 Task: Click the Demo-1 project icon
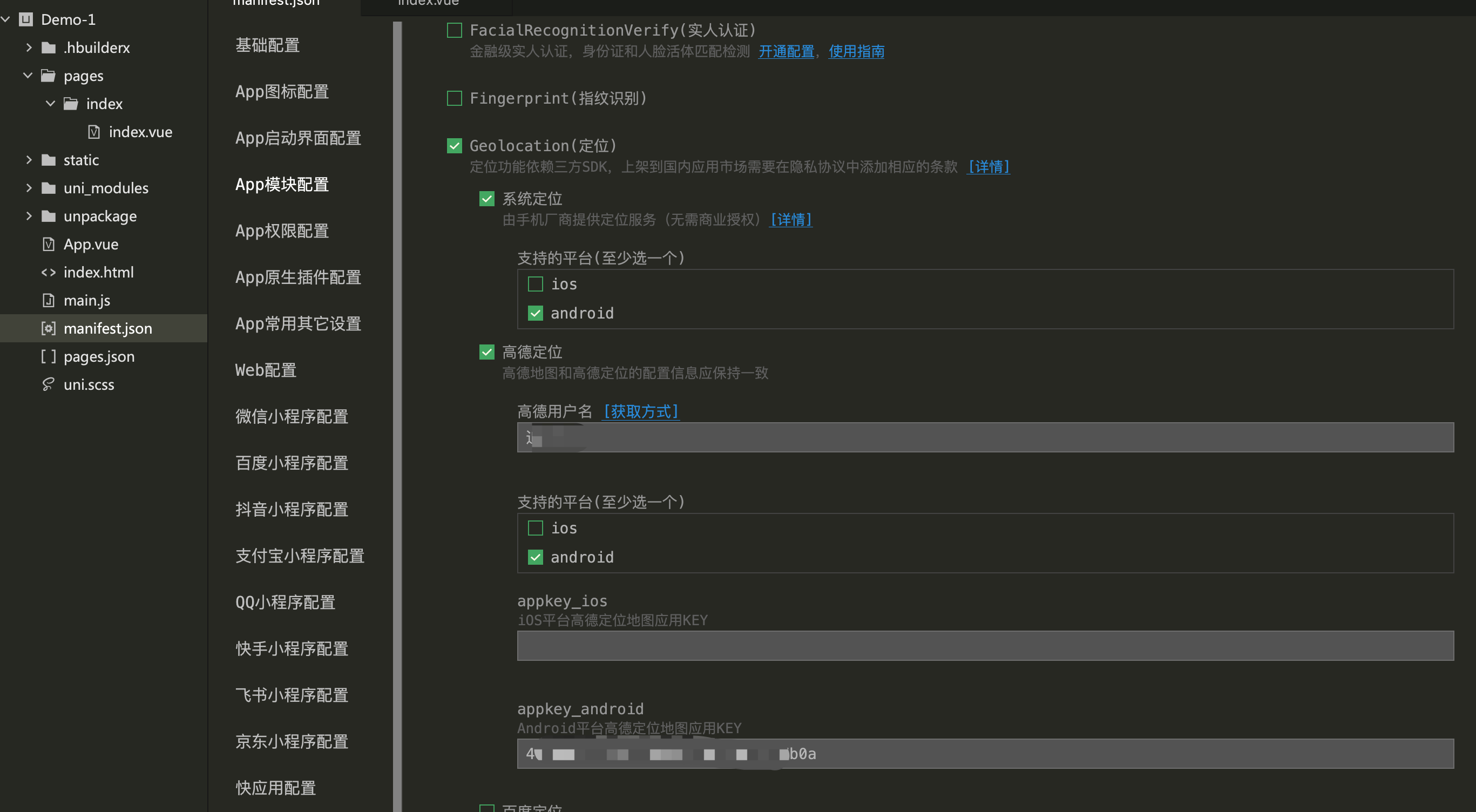pos(26,19)
